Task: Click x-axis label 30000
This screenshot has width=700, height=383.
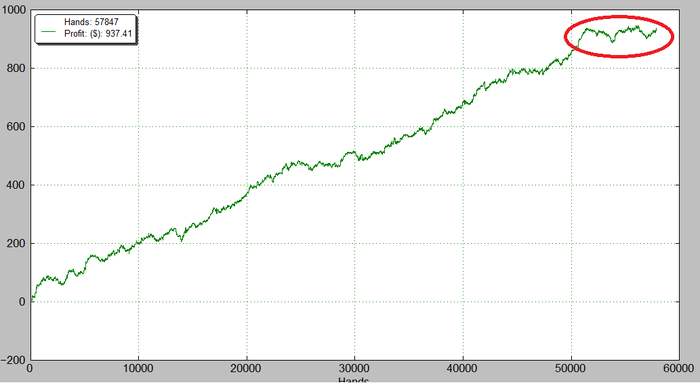Action: [354, 369]
